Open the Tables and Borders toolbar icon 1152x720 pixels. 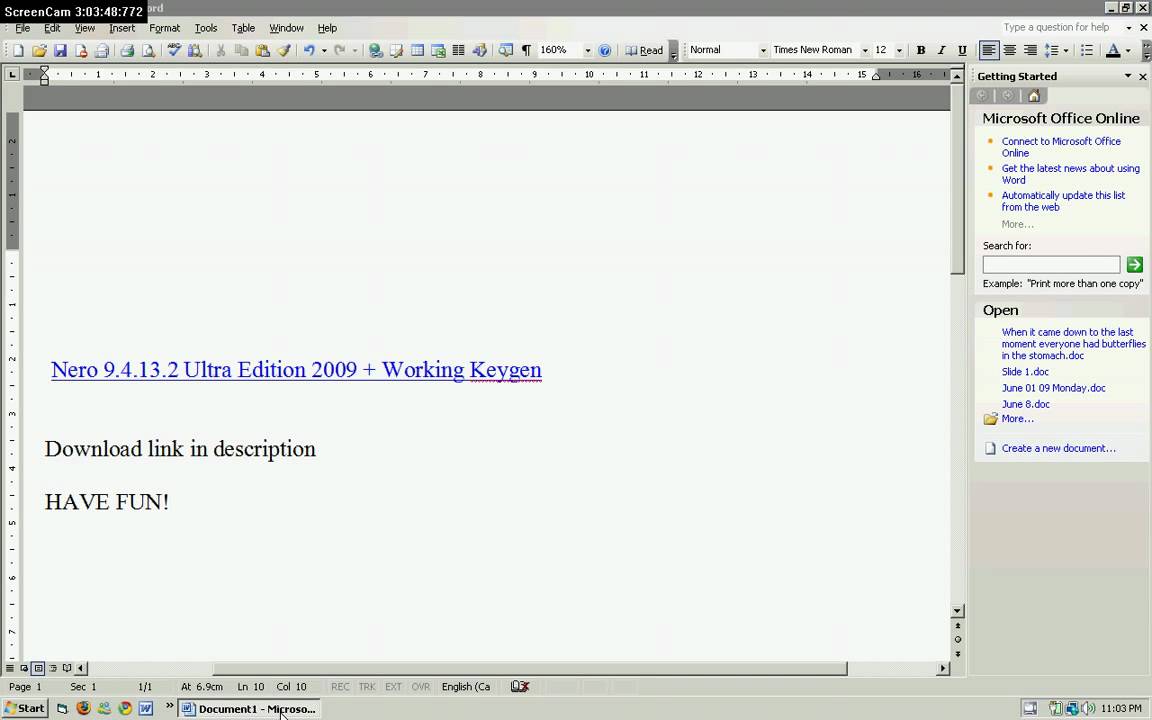(x=397, y=51)
